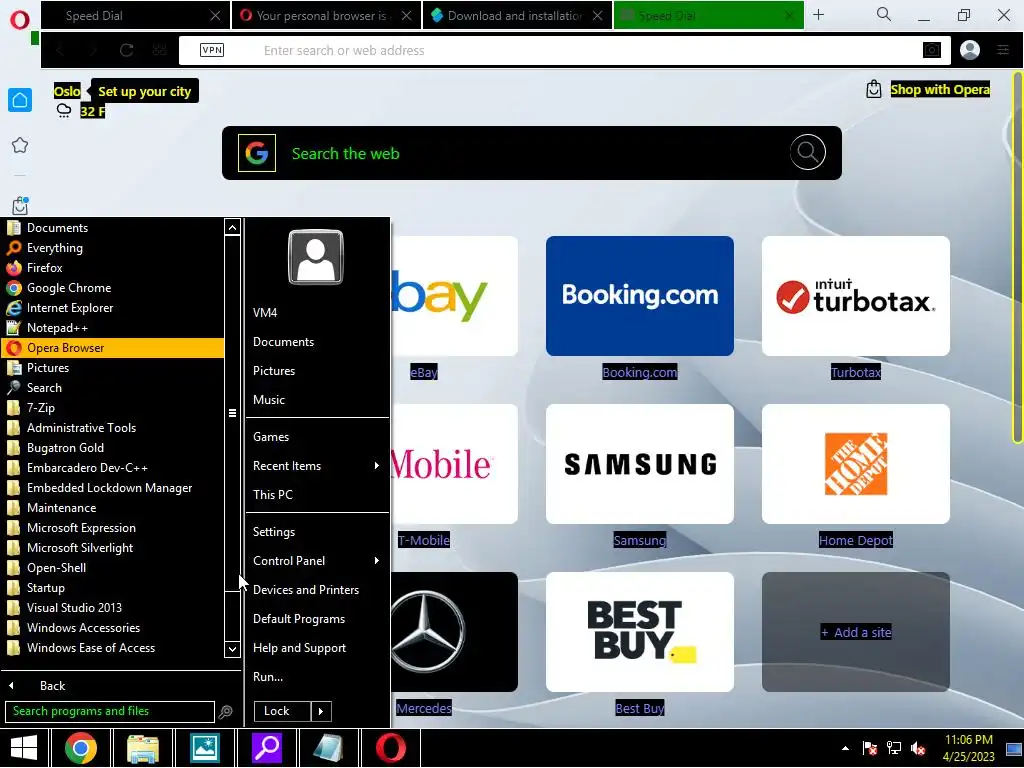
Task: Open the Lock button arrow options
Action: coord(321,711)
